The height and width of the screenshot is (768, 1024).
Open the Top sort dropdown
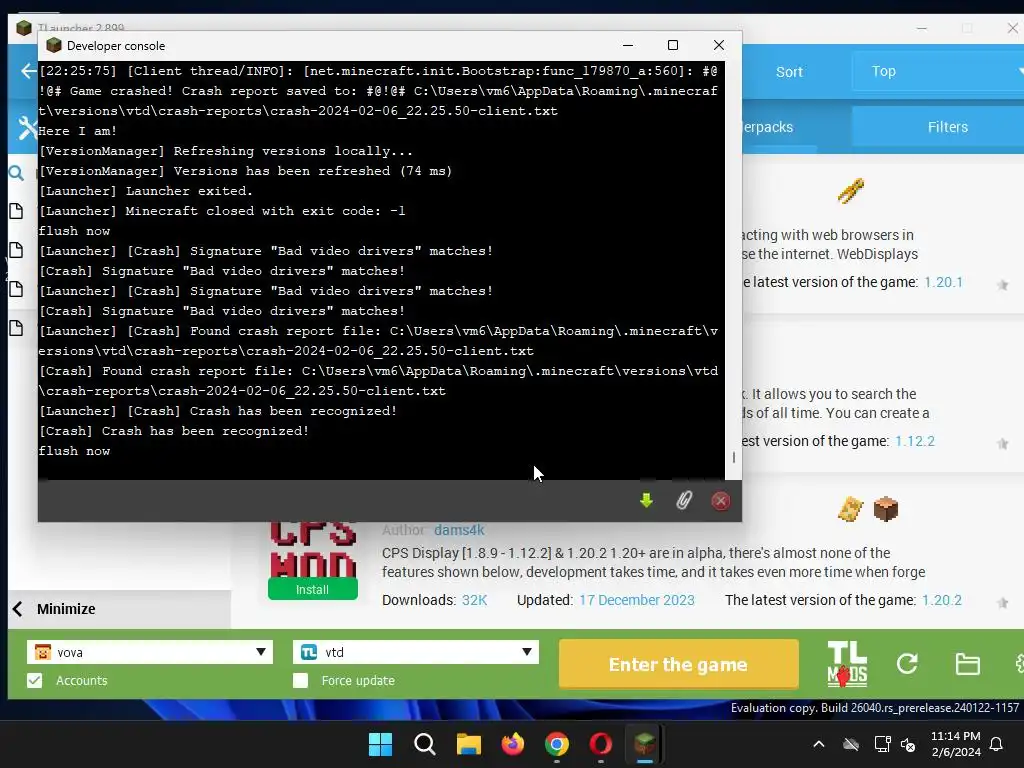pyautogui.click(x=940, y=71)
